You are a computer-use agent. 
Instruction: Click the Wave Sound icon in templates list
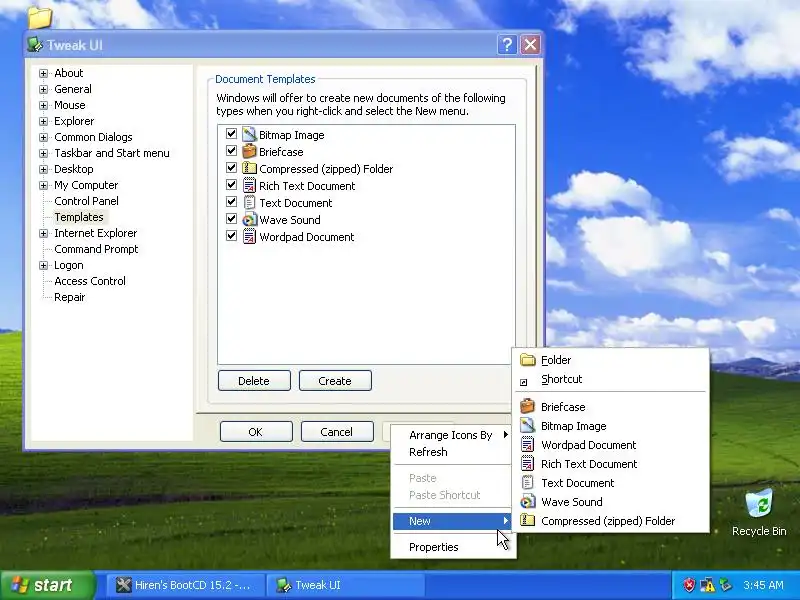(x=249, y=219)
